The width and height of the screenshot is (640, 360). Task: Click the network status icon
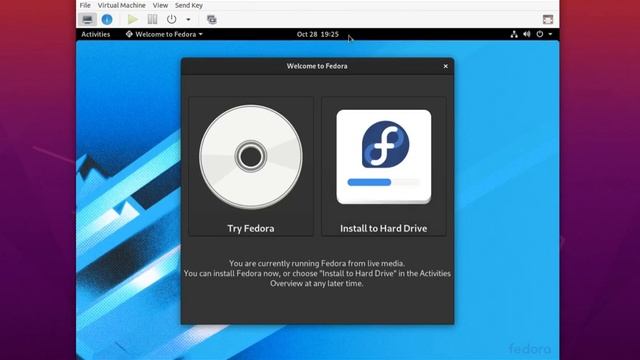(x=514, y=34)
